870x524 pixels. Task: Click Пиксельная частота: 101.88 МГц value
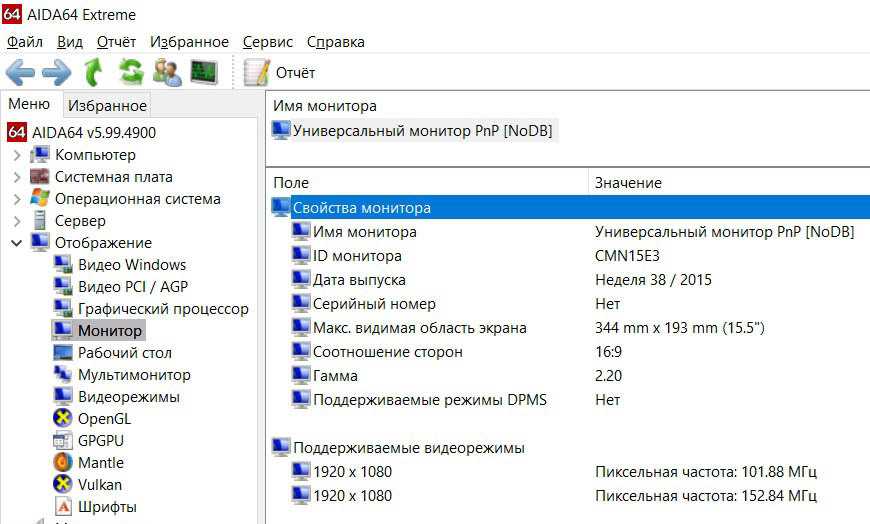(706, 472)
